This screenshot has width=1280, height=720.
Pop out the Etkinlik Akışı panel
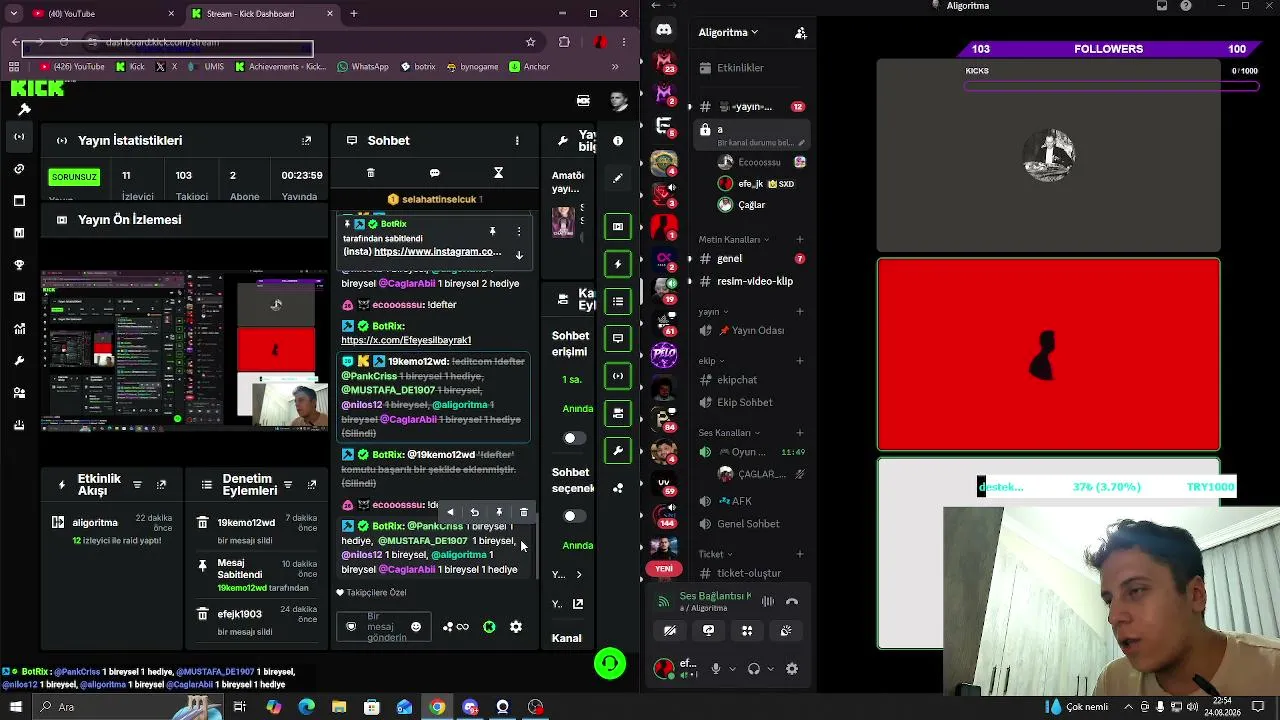pos(161,485)
